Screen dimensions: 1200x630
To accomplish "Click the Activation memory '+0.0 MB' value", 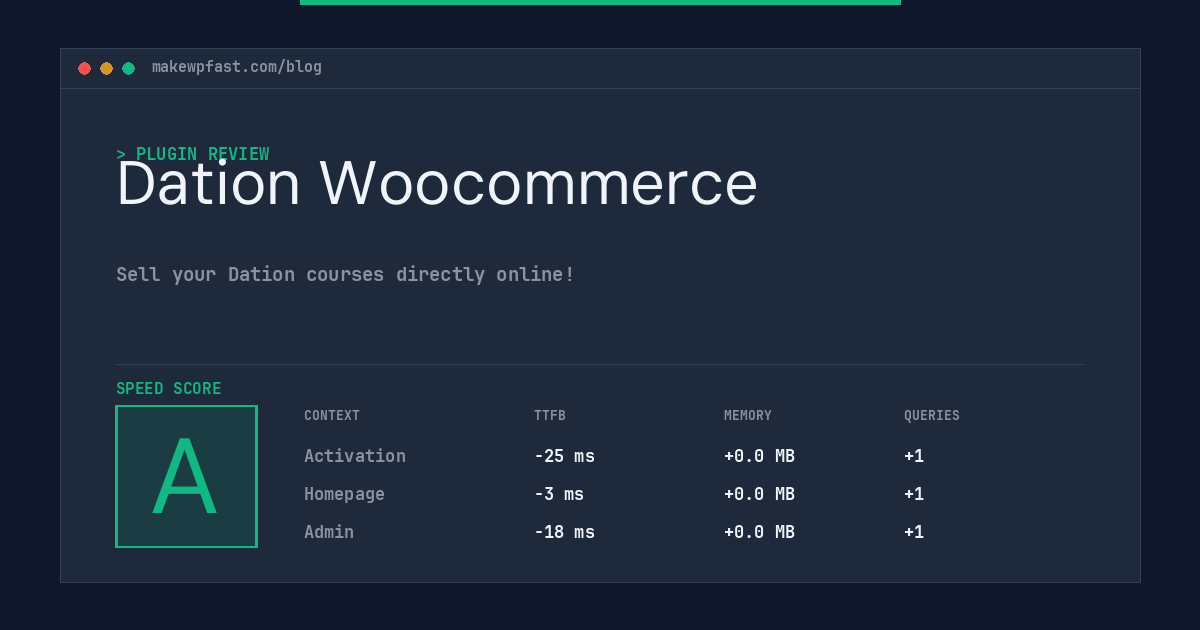I will pyautogui.click(x=759, y=456).
